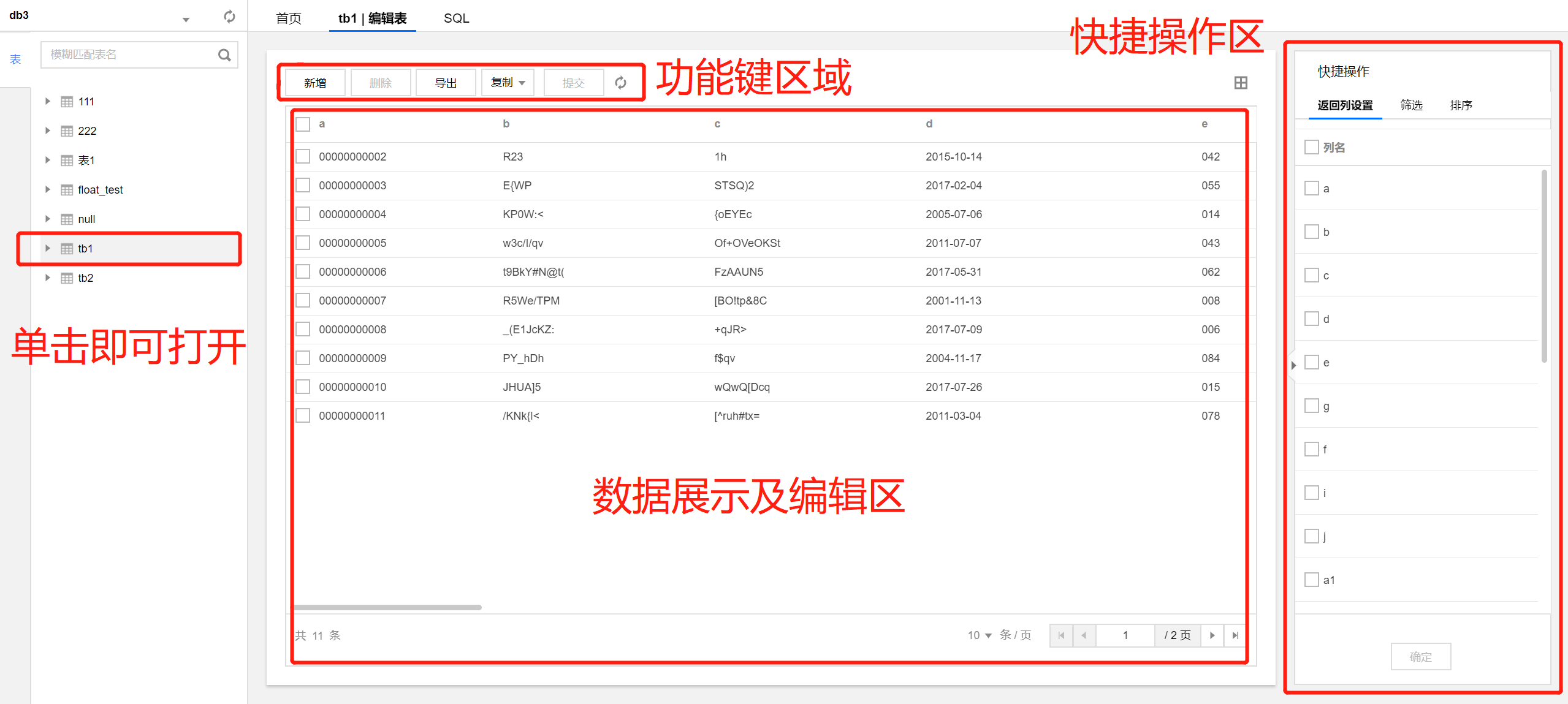This screenshot has width=1568, height=704.
Task: Toggle the select-all header checkbox in data table
Action: click(303, 124)
